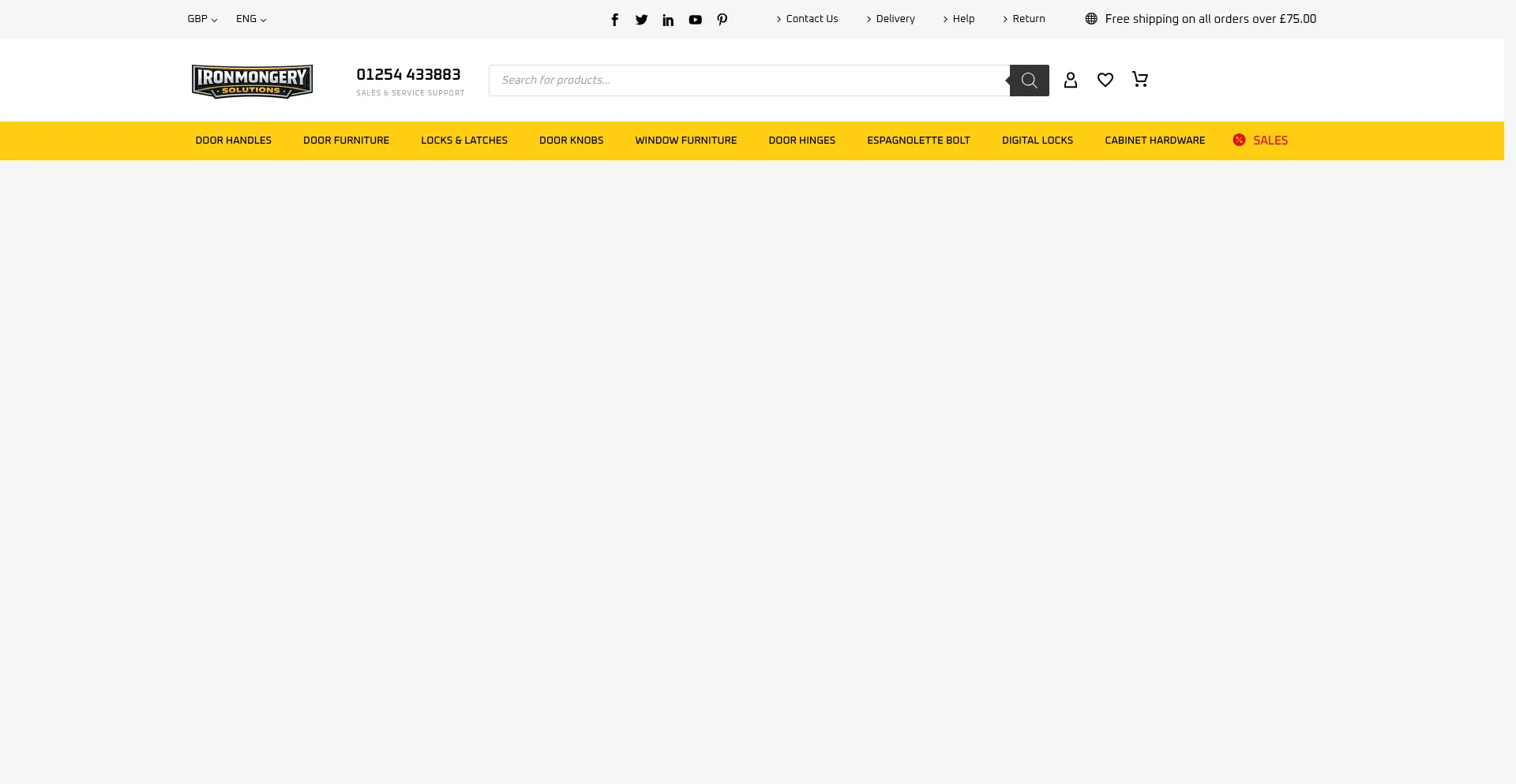
Task: Open the Espagnolette Bolt menu
Action: pyautogui.click(x=918, y=141)
